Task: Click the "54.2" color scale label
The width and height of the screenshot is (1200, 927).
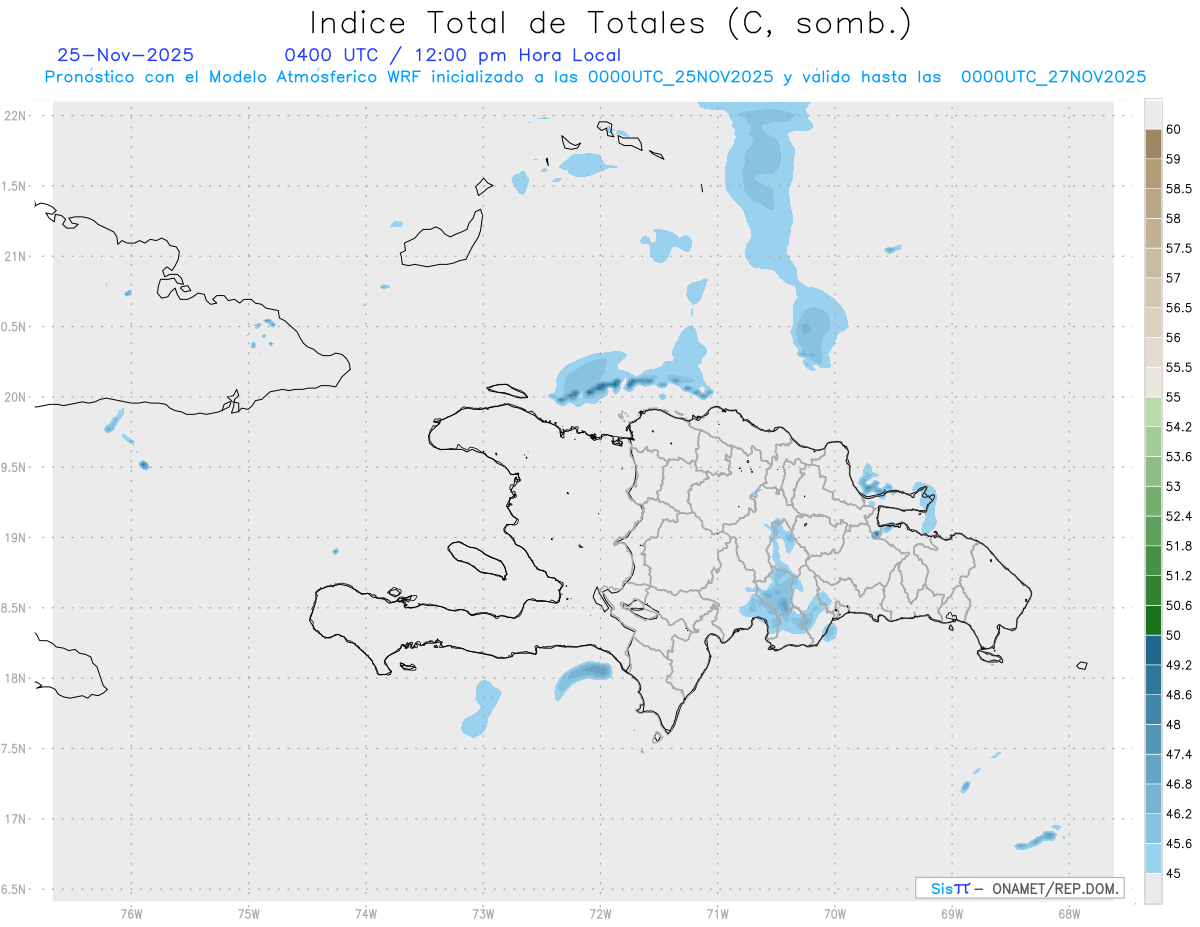Action: point(1179,427)
